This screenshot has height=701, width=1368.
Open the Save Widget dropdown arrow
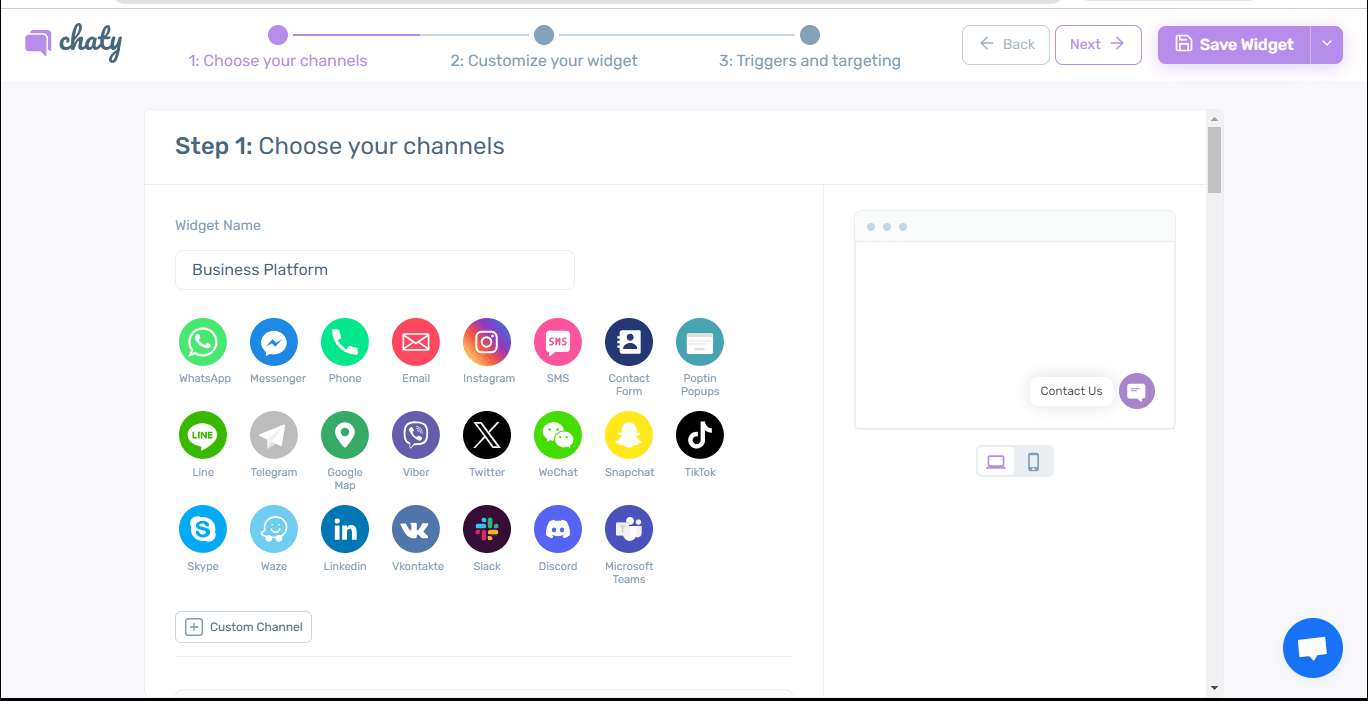1327,44
